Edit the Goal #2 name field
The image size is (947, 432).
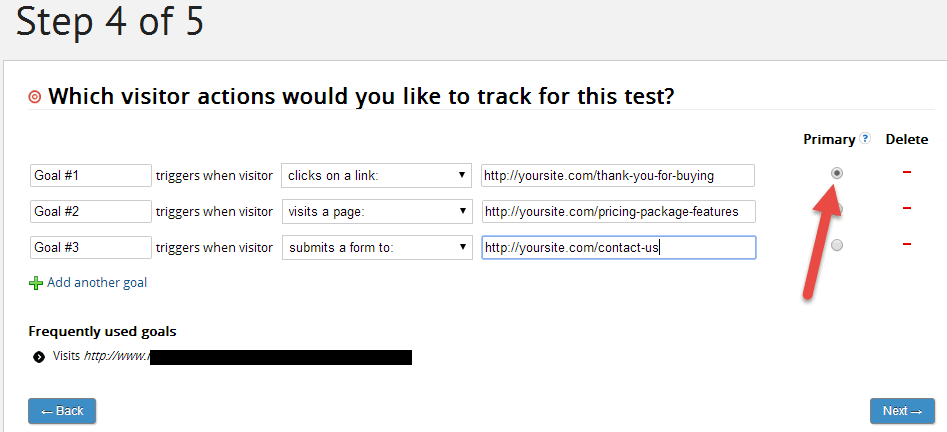(90, 211)
